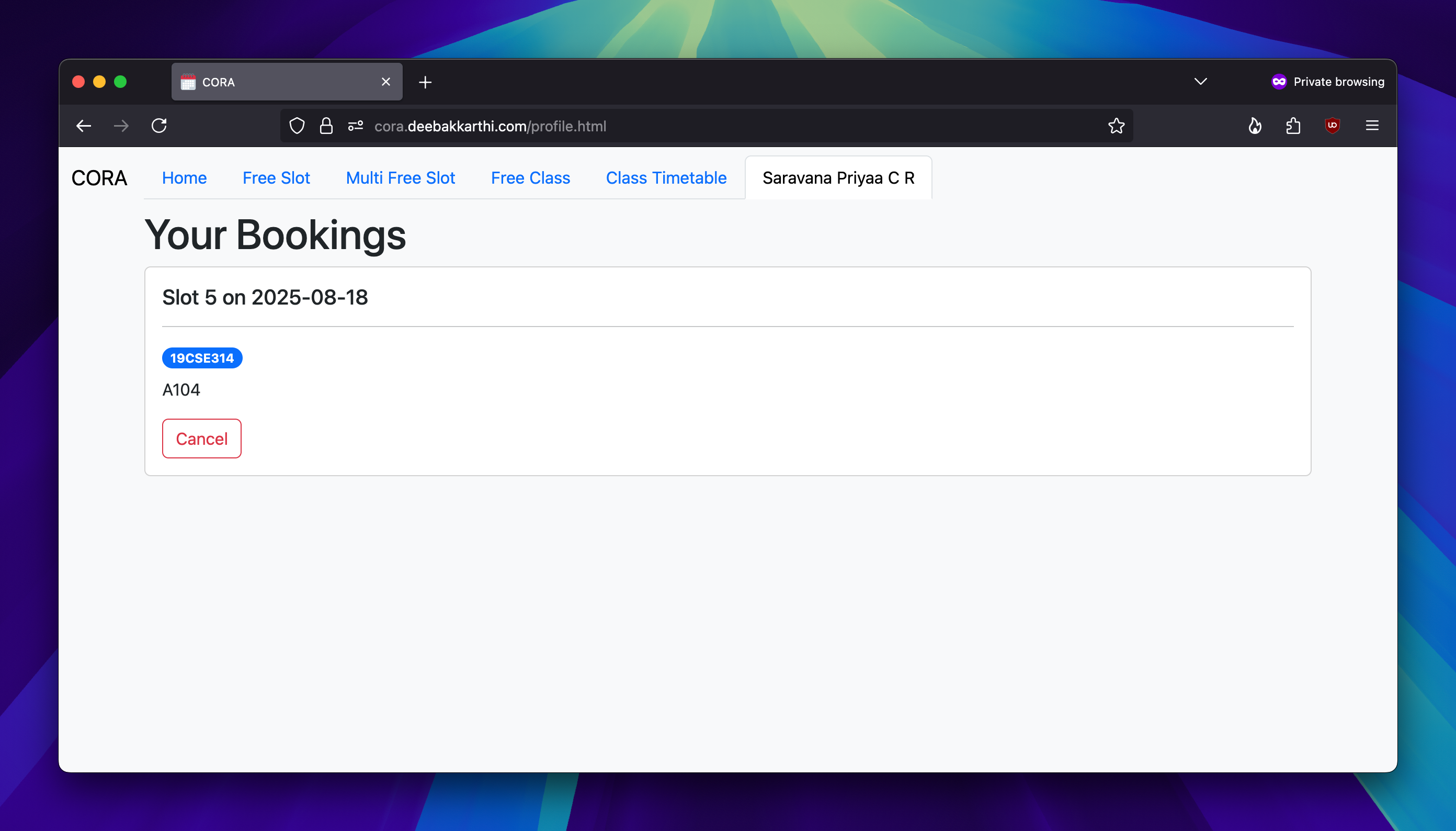Screen dimensions: 1456x831
Task: Expand the list all tabs chevron
Action: 1200,82
